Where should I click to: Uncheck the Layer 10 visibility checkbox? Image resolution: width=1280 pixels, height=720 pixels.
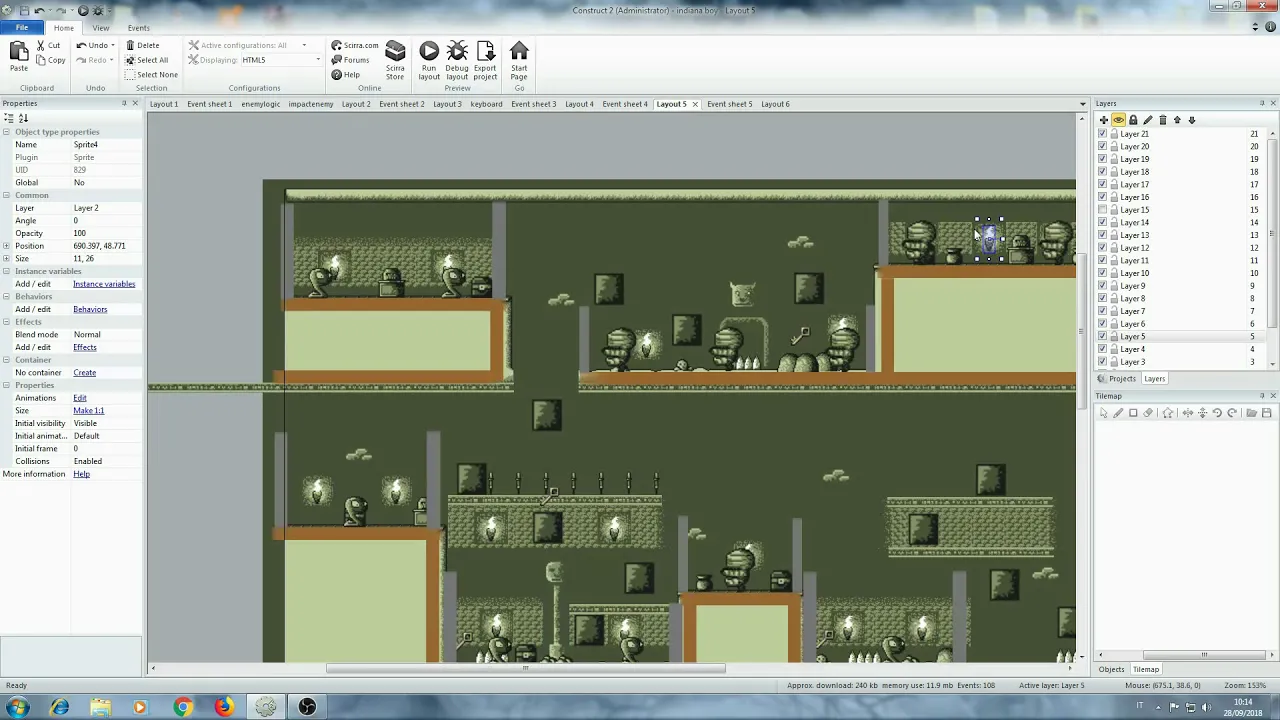point(1103,273)
